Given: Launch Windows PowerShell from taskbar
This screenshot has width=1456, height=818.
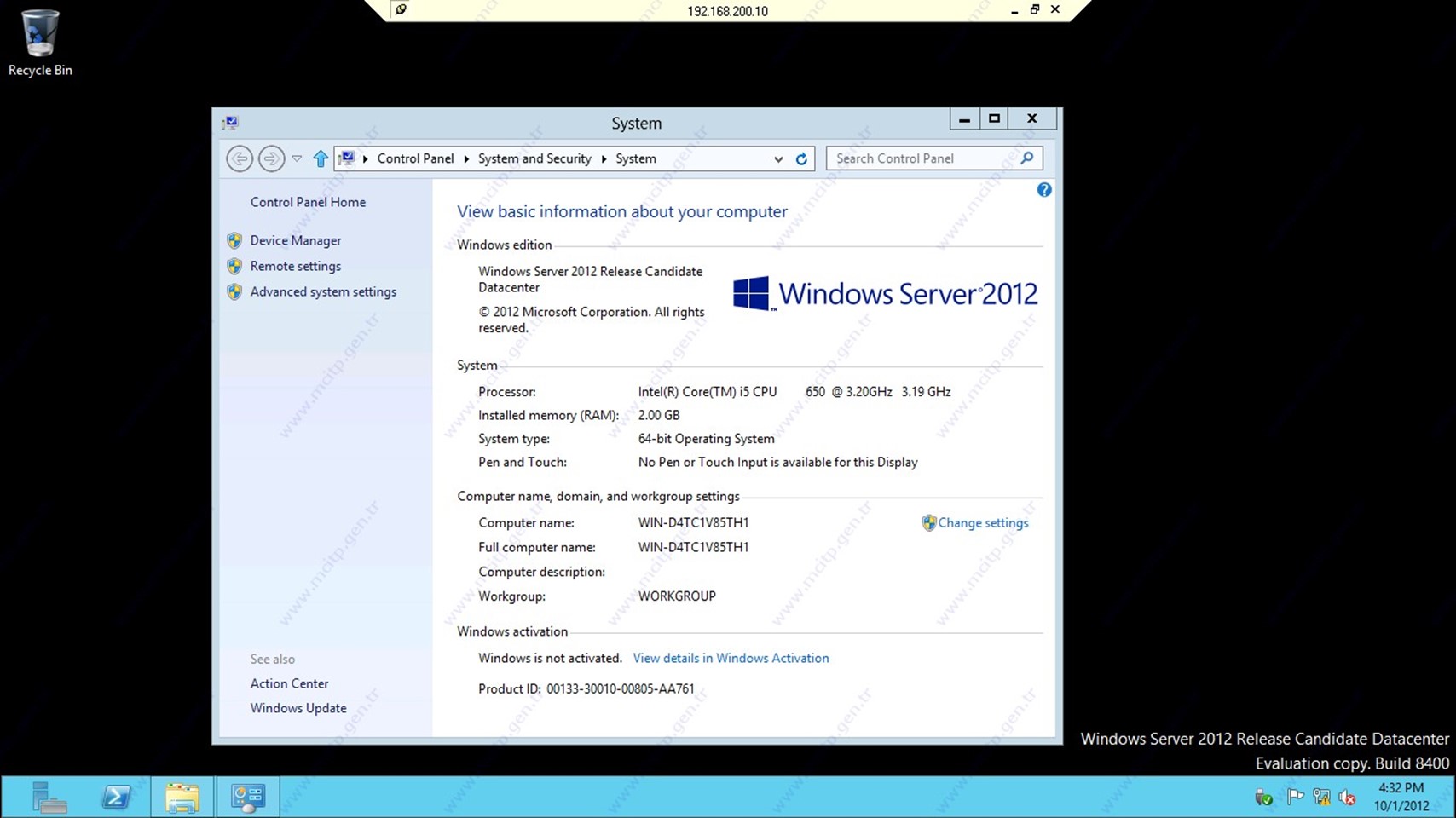Looking at the screenshot, I should point(116,798).
